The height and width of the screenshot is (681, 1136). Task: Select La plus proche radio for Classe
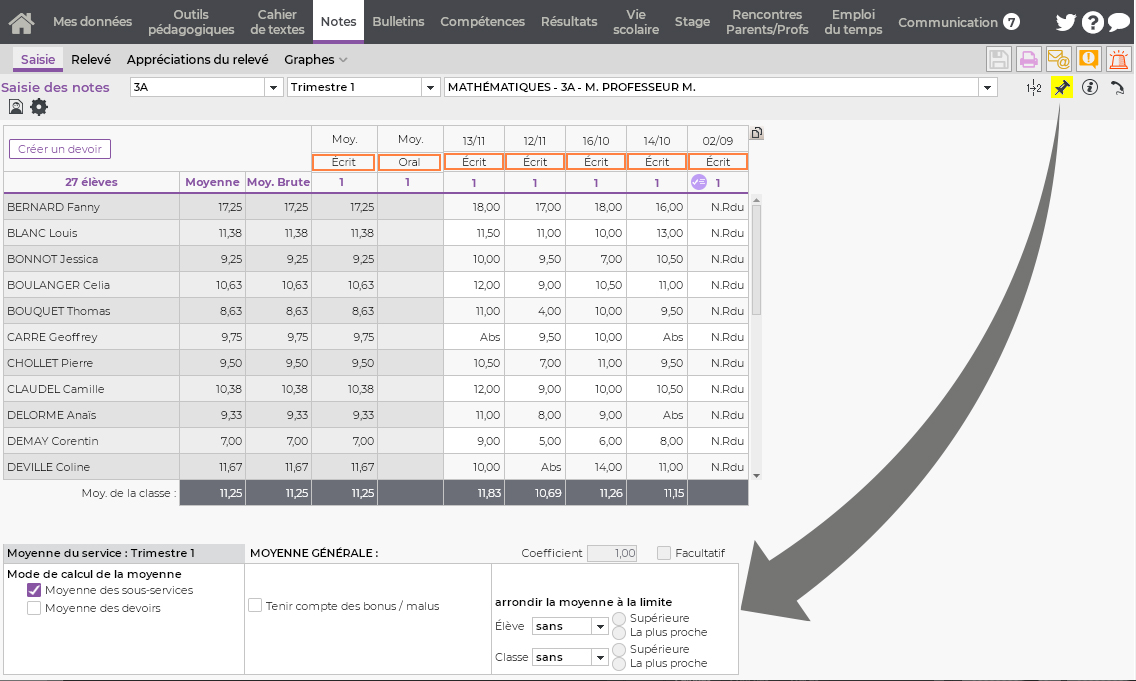tap(619, 664)
